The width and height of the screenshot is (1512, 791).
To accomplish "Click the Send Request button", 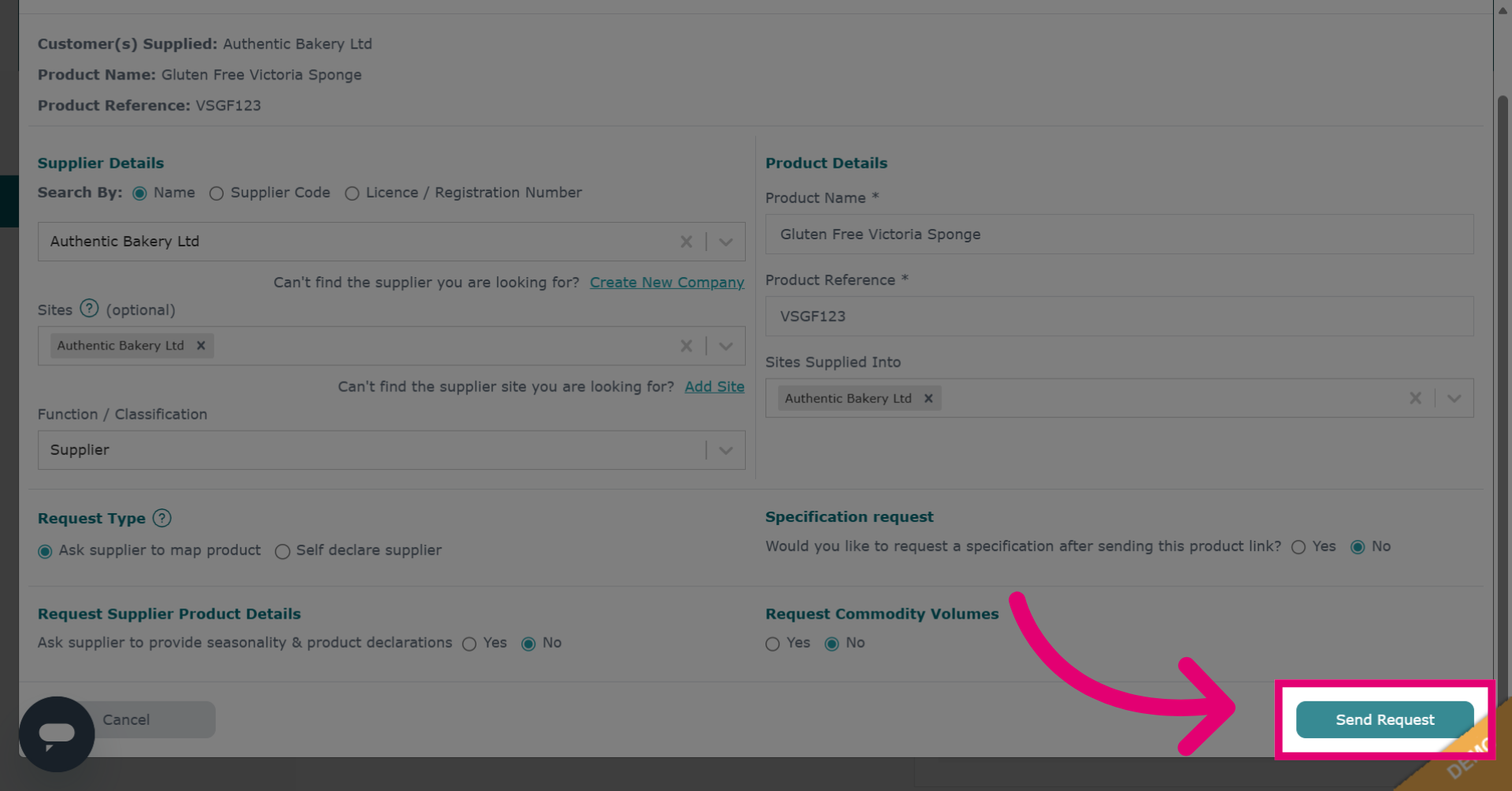I will [x=1384, y=719].
